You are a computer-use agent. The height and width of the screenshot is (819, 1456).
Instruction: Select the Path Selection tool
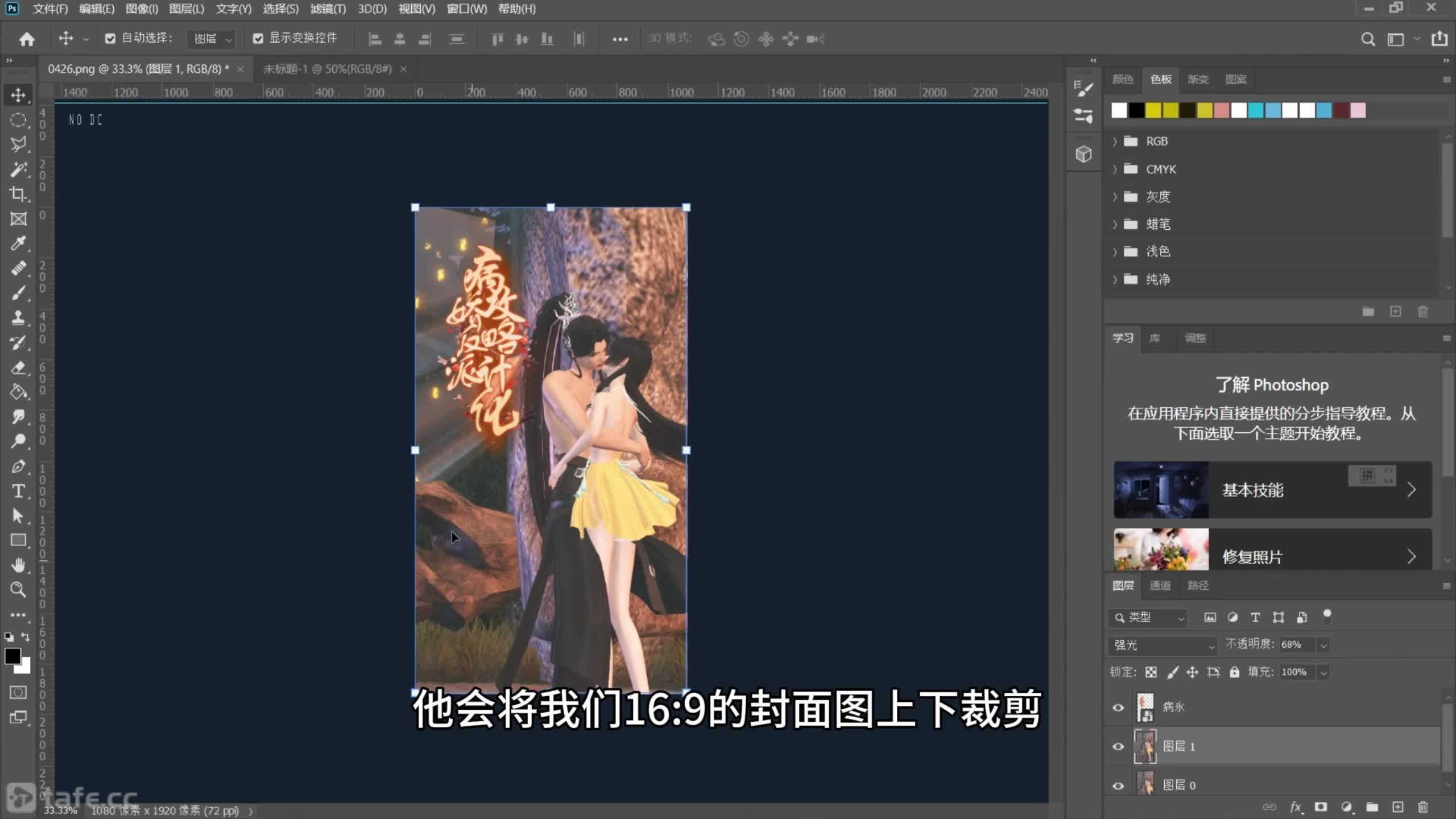coord(18,516)
